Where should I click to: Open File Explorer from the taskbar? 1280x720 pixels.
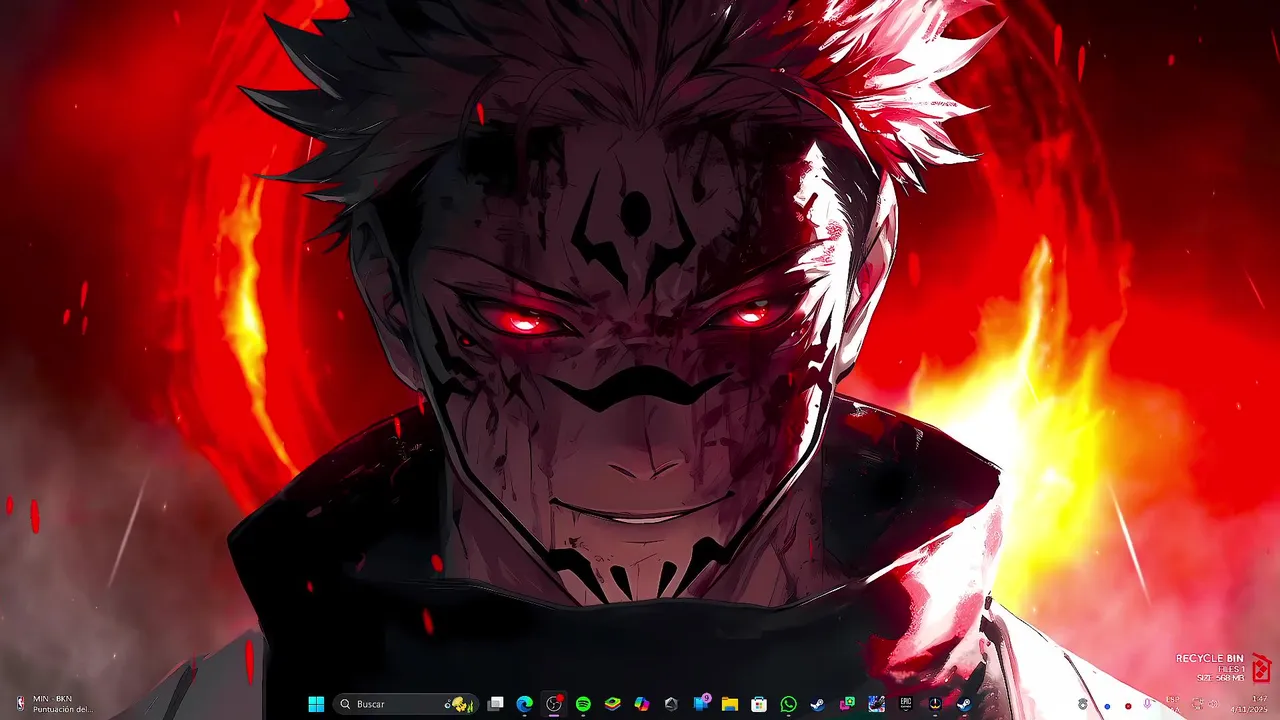coord(730,704)
